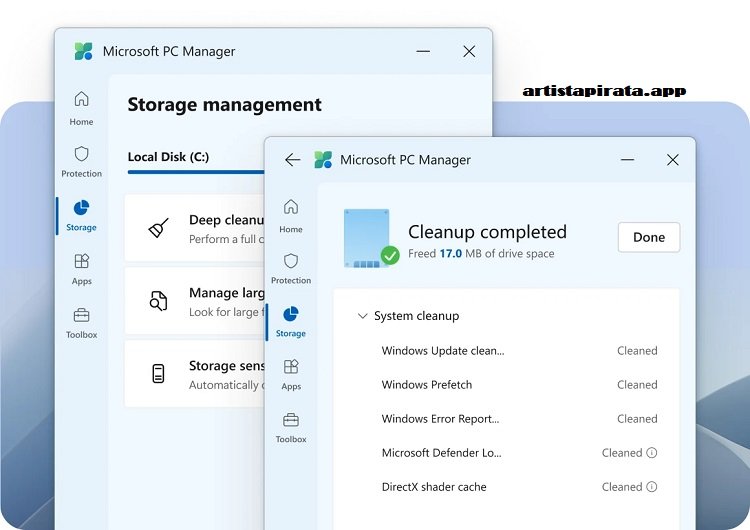Viewport: 750px width, 530px height.
Task: Click the Cleaned status for Windows Error Report...
Action: [637, 419]
